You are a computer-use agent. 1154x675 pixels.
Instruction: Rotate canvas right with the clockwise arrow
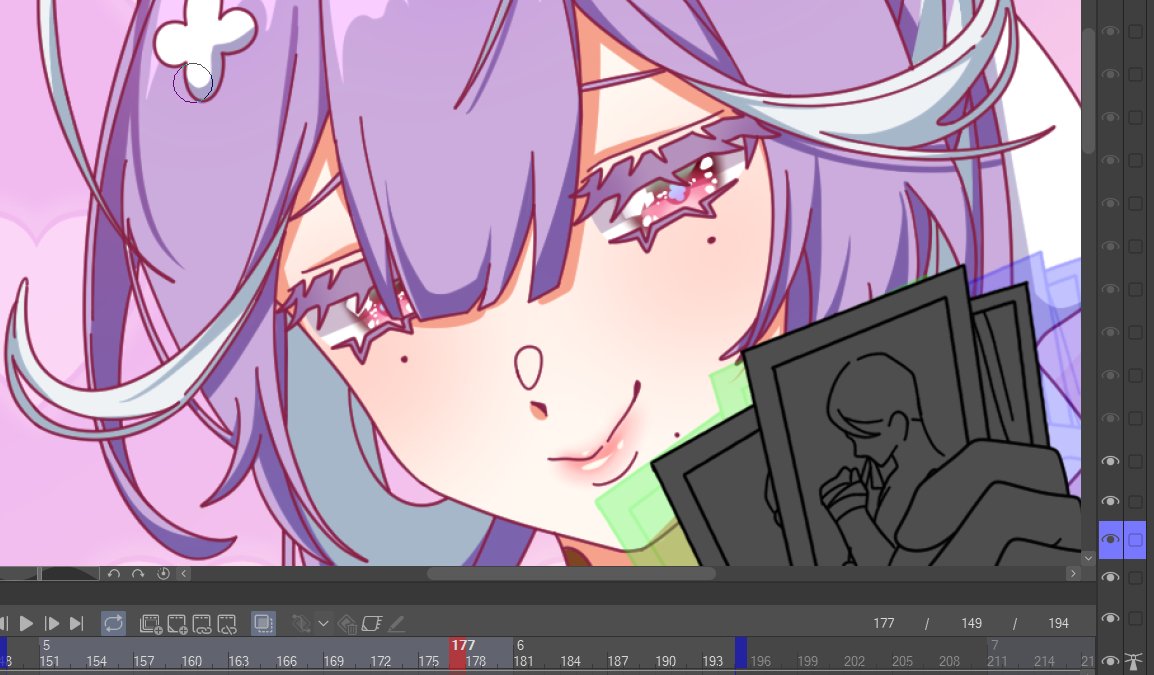(138, 573)
